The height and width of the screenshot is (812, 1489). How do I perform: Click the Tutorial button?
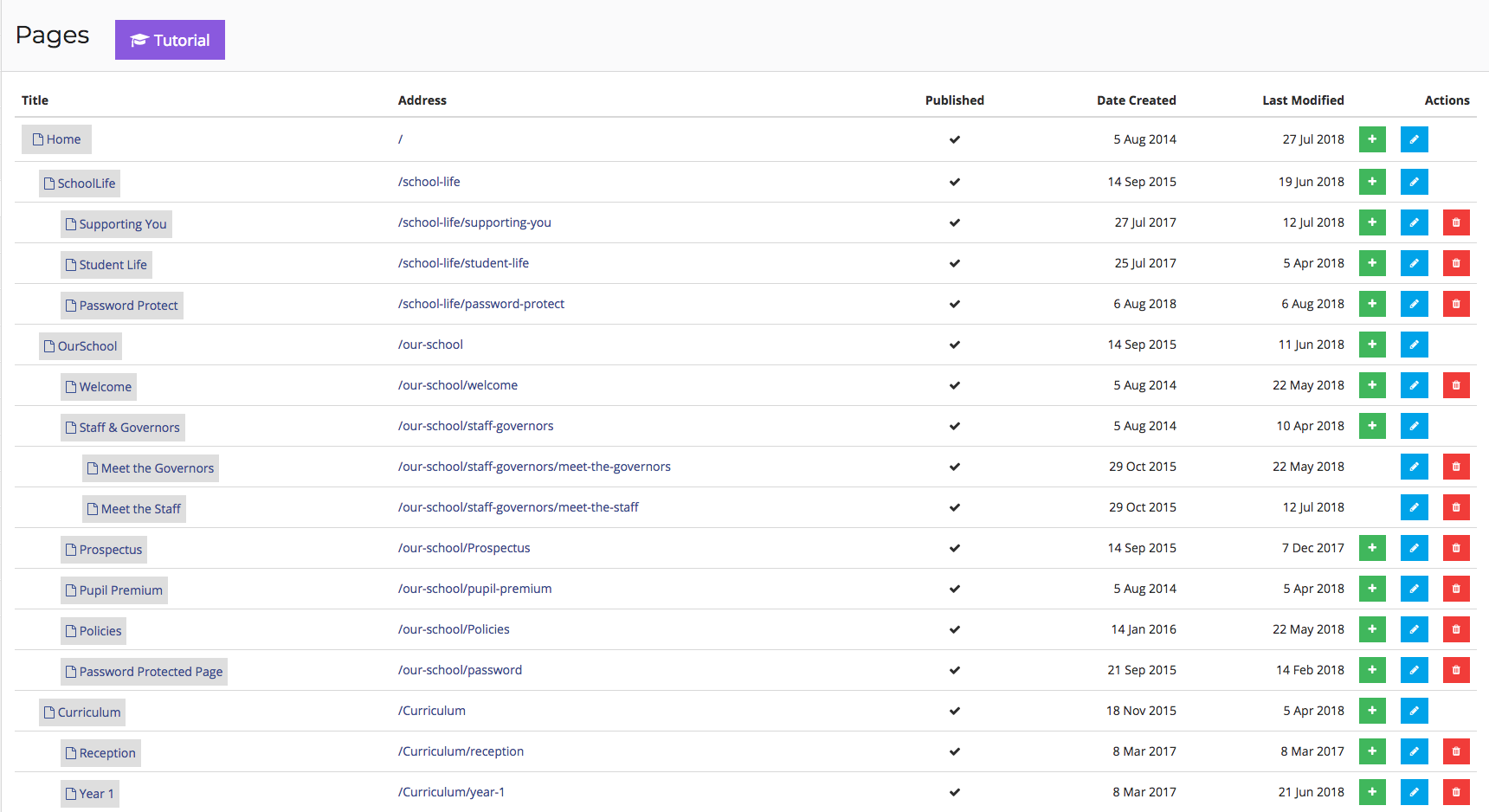pos(170,39)
